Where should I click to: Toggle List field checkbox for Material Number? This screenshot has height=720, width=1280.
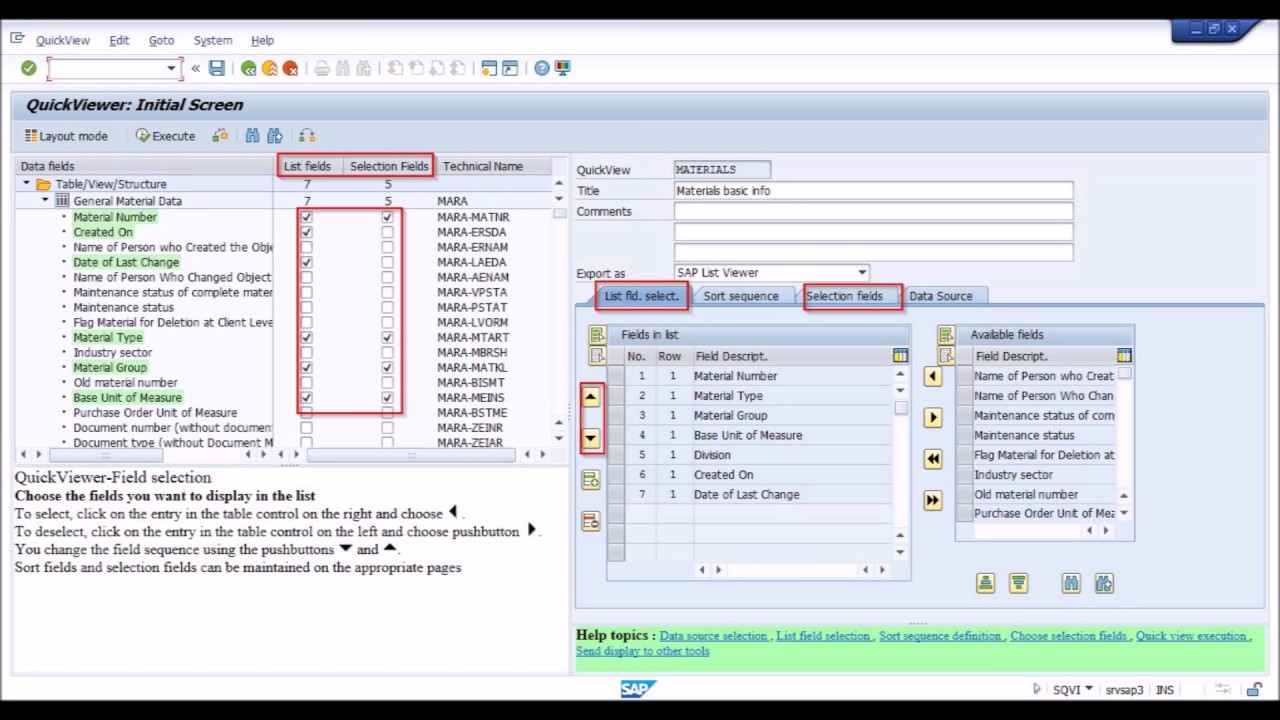pos(307,217)
